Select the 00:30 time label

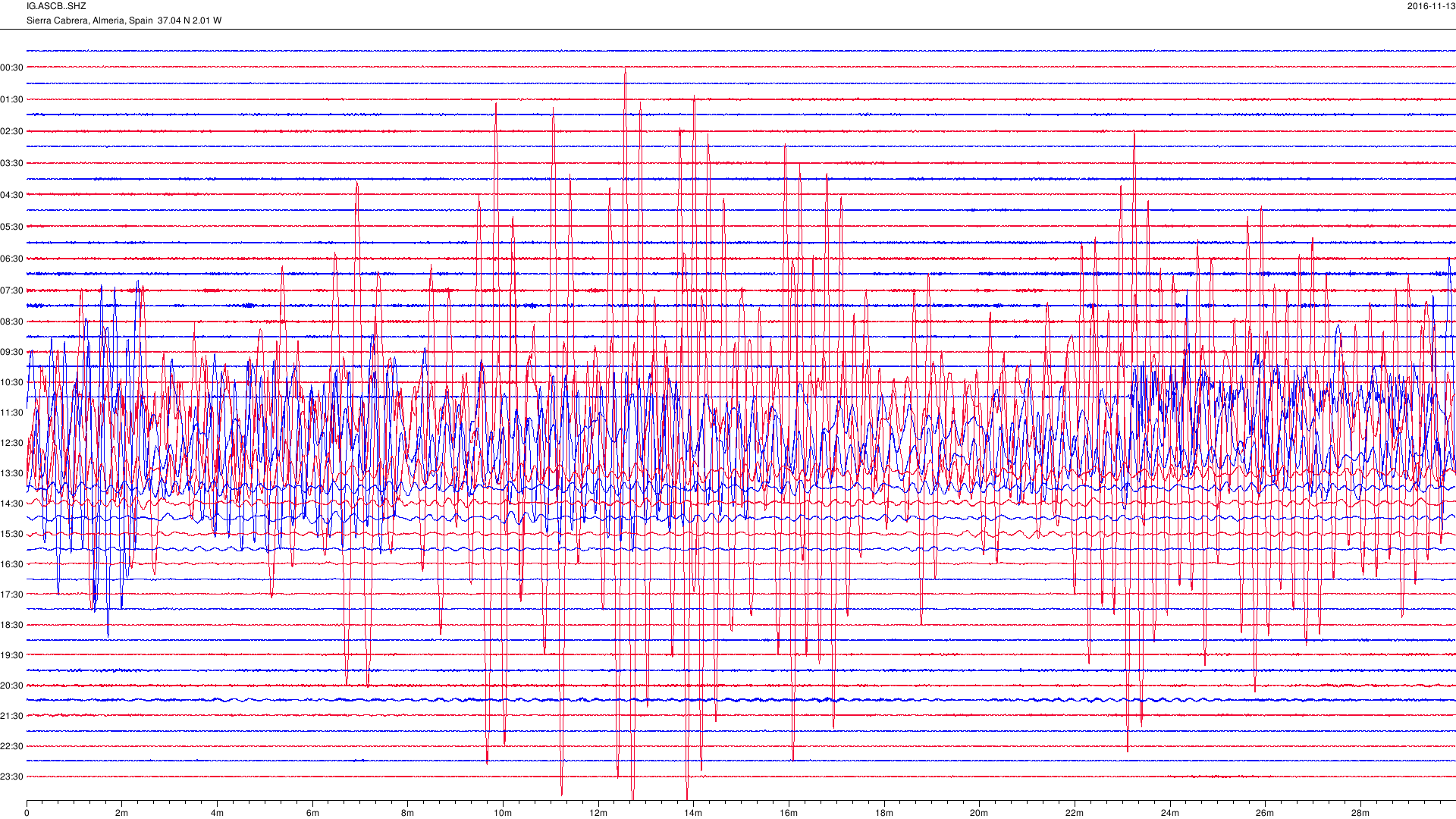pos(12,67)
